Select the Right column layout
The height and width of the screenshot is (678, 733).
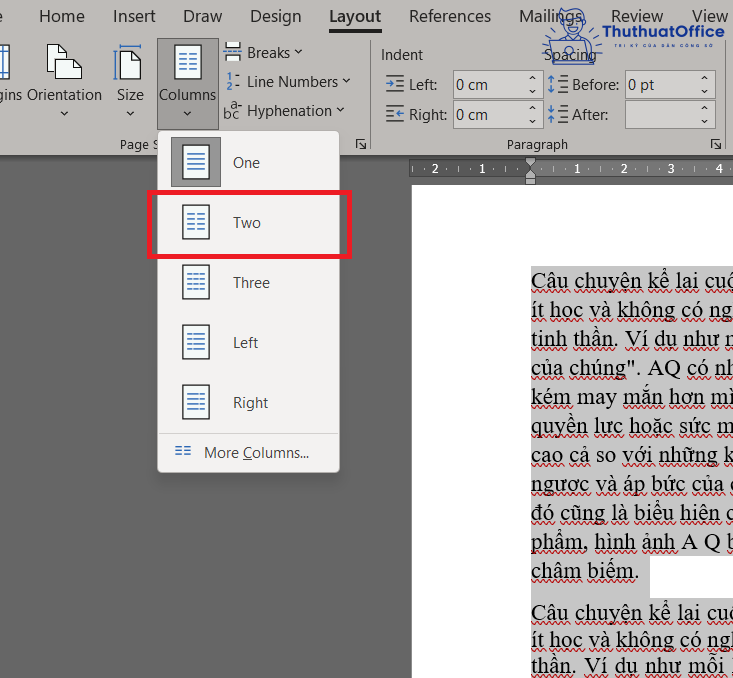coord(249,402)
